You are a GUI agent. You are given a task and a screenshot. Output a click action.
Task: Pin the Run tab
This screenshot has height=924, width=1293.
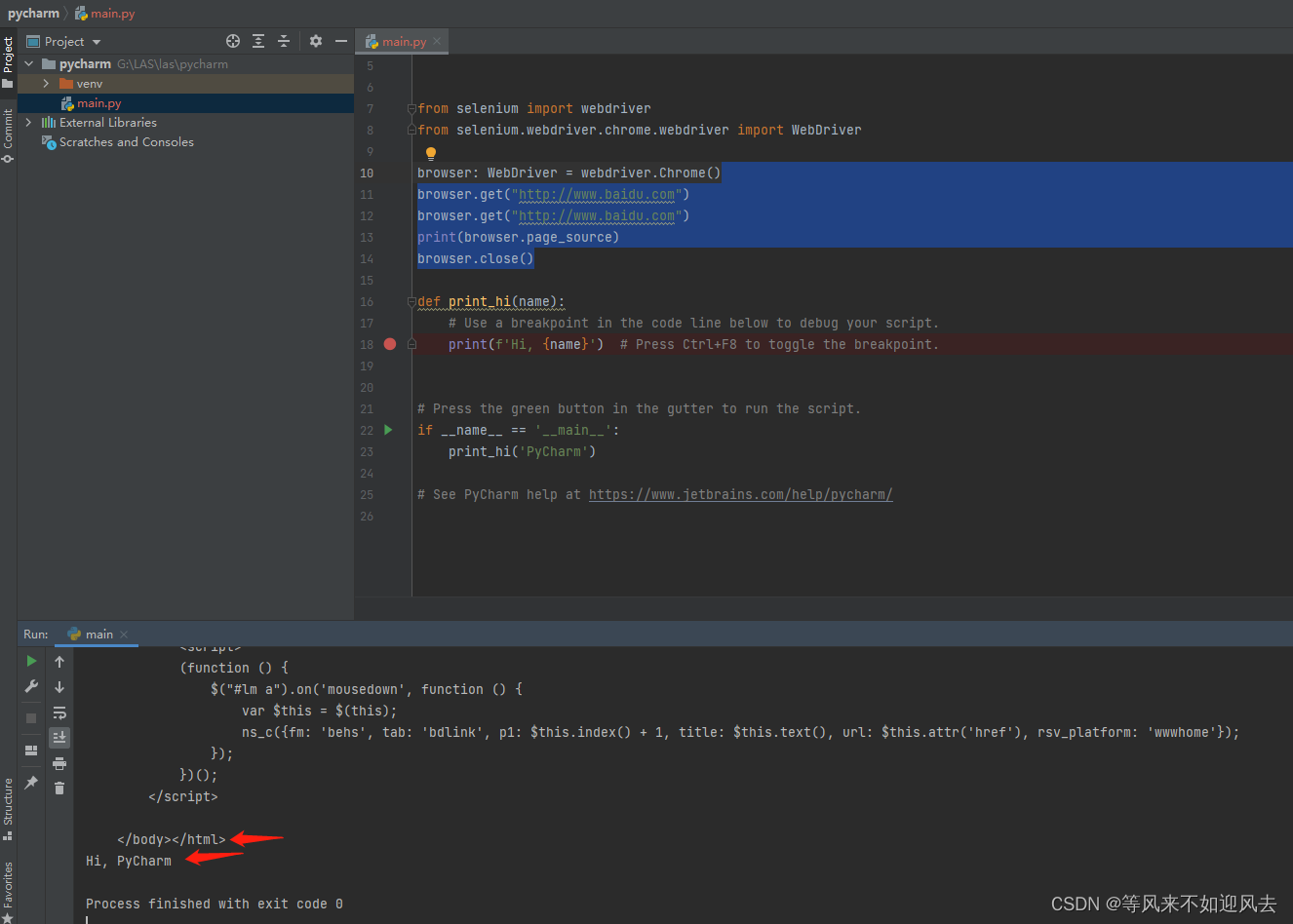click(x=31, y=782)
